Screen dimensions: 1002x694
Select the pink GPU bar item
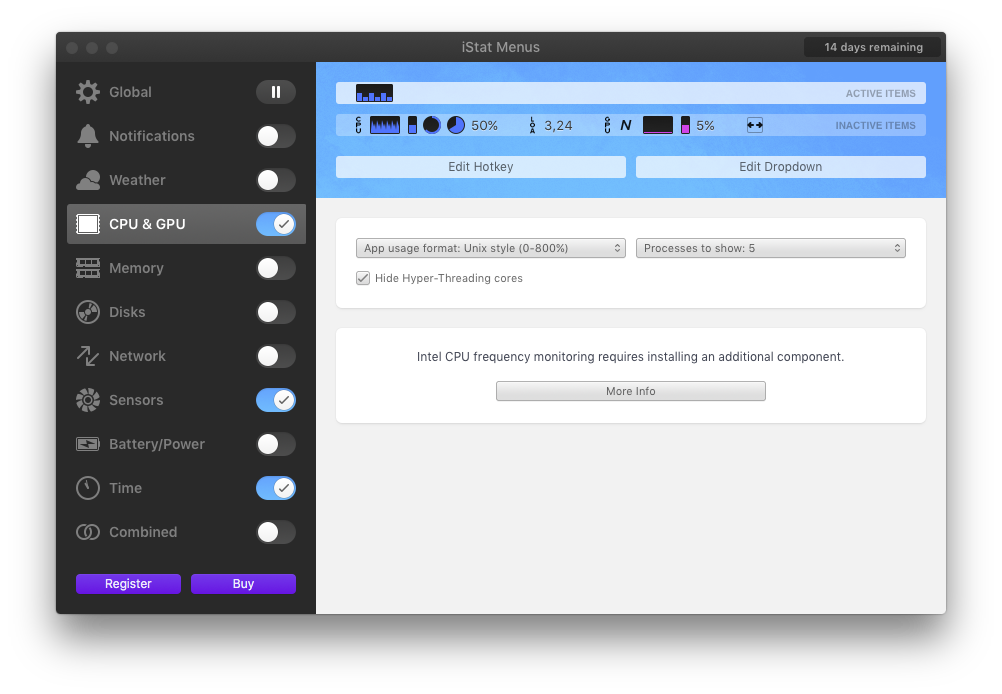coord(685,125)
